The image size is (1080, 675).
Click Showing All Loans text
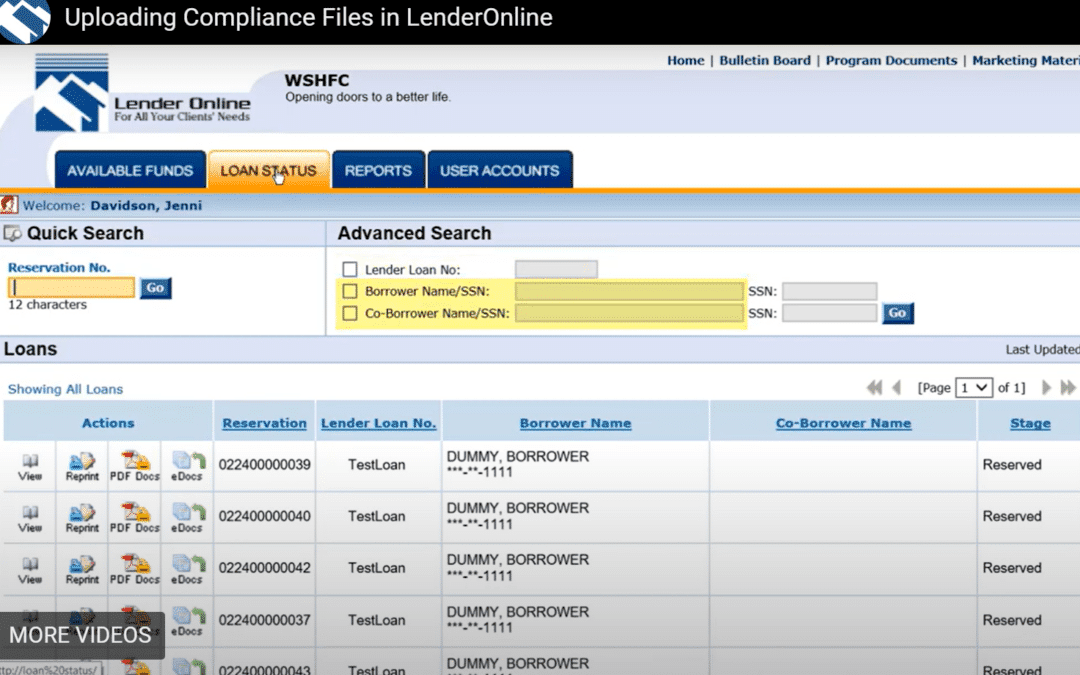tap(65, 389)
